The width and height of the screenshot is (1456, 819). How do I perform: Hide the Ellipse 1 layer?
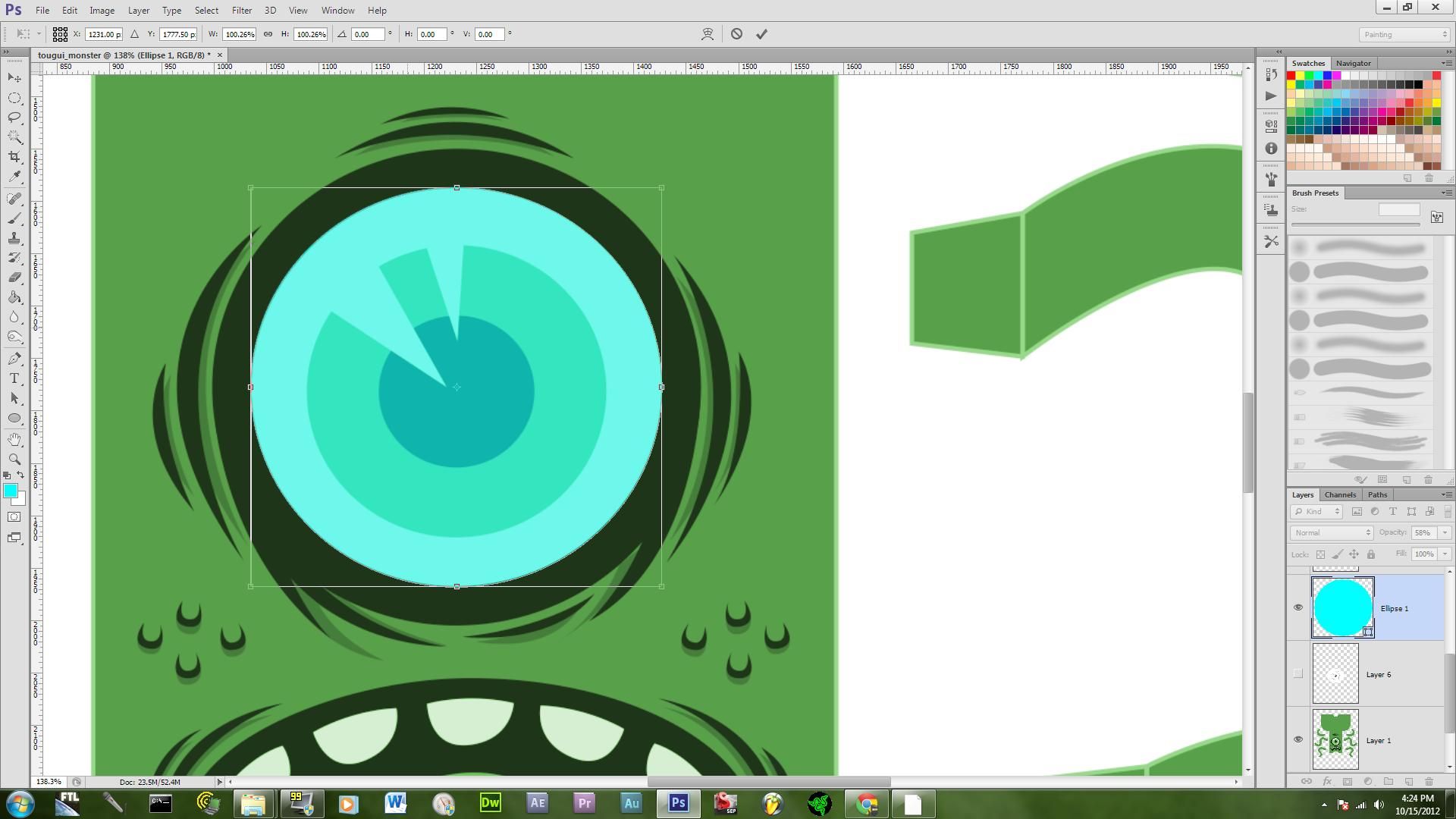(1298, 607)
